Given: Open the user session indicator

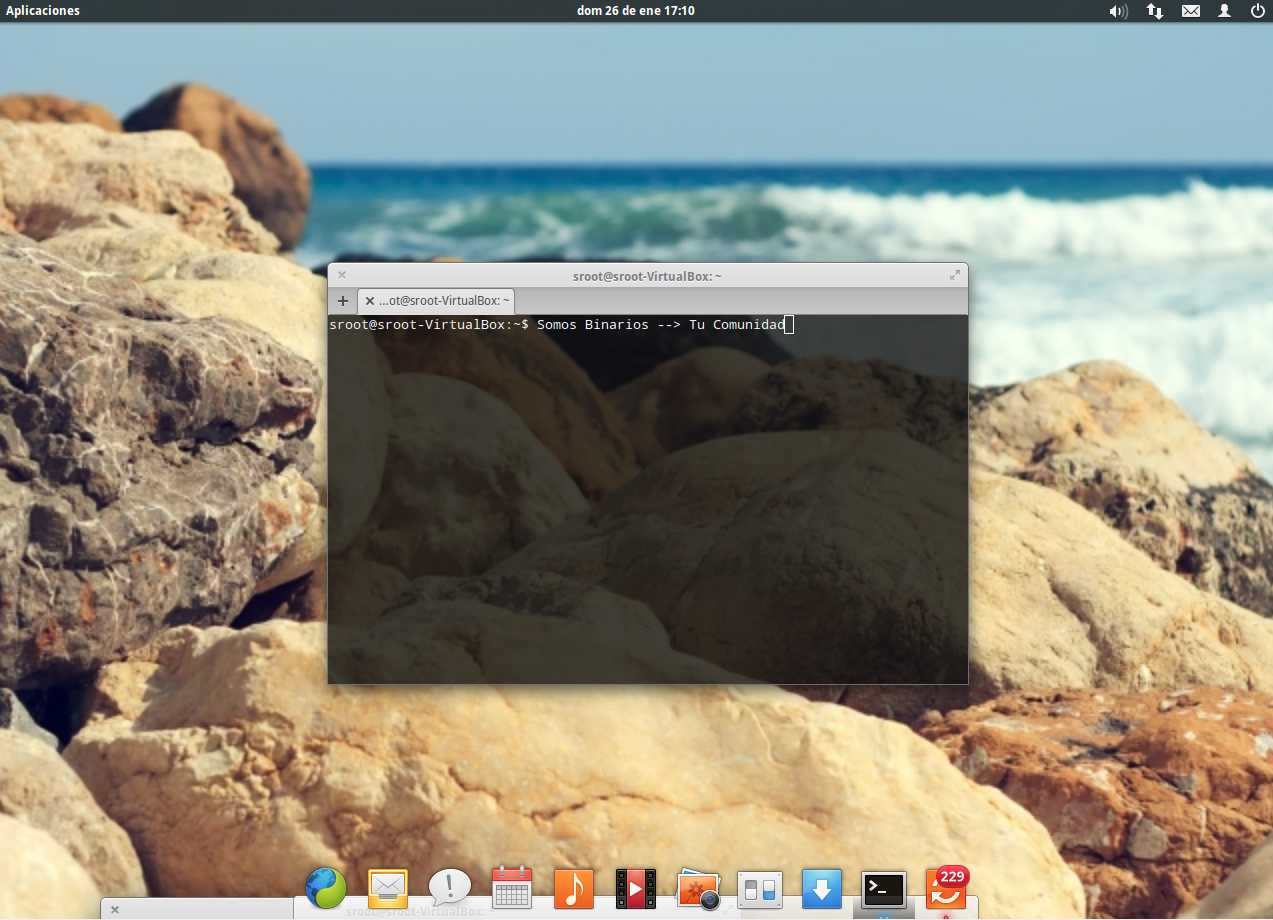Looking at the screenshot, I should click(x=1224, y=11).
